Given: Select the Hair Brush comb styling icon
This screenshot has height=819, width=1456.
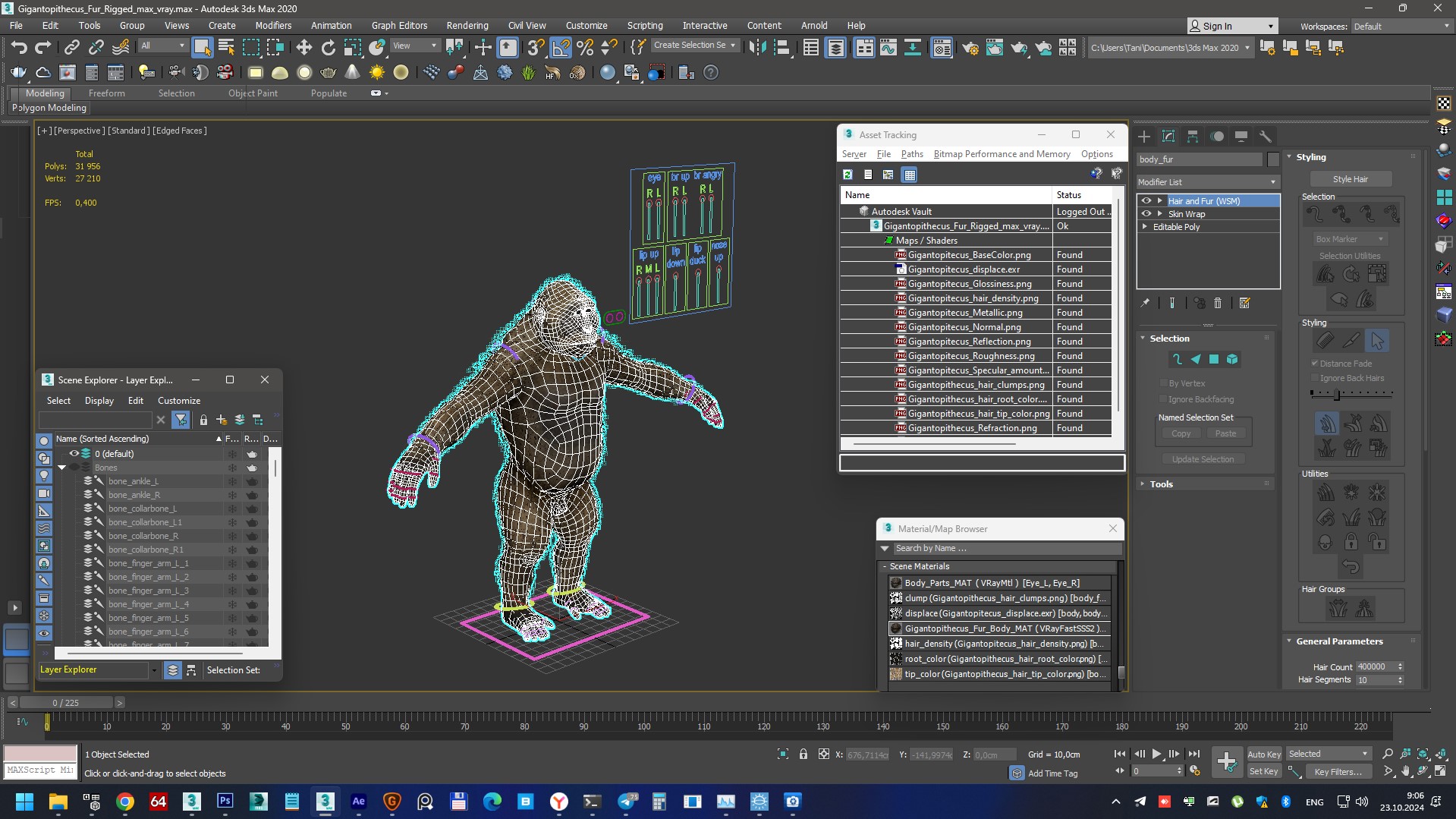Looking at the screenshot, I should click(1325, 341).
